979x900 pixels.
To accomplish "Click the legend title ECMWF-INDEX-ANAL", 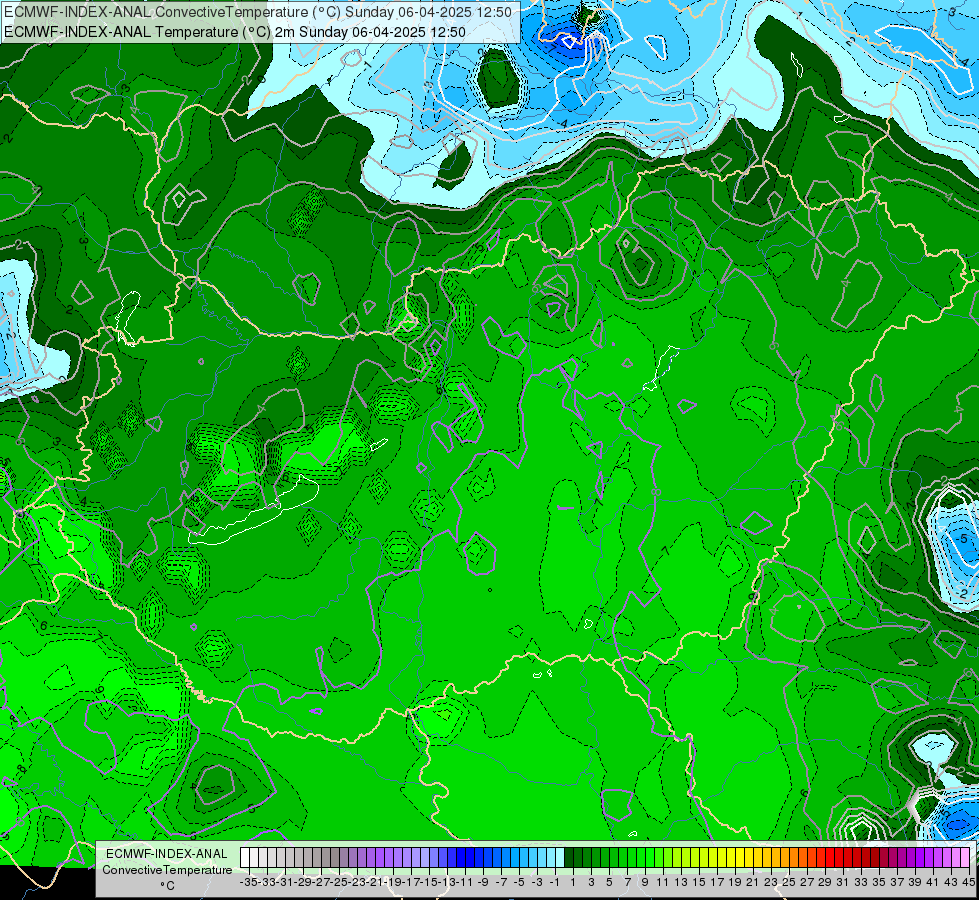I will pyautogui.click(x=167, y=854).
